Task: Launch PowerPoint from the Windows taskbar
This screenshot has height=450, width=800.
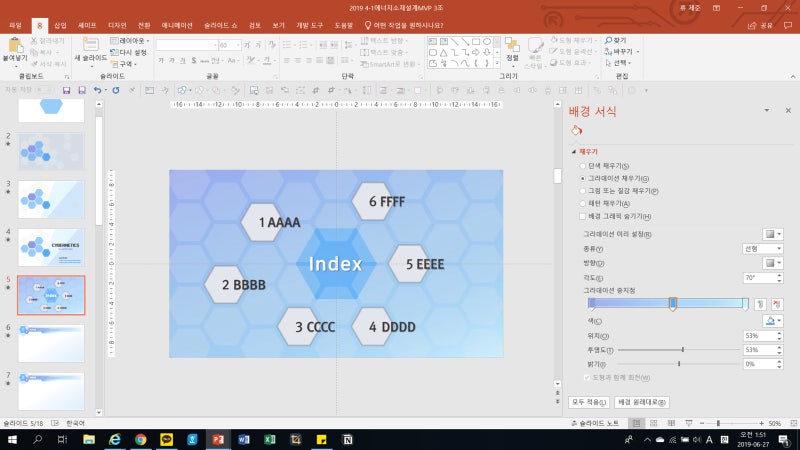Action: pyautogui.click(x=218, y=439)
